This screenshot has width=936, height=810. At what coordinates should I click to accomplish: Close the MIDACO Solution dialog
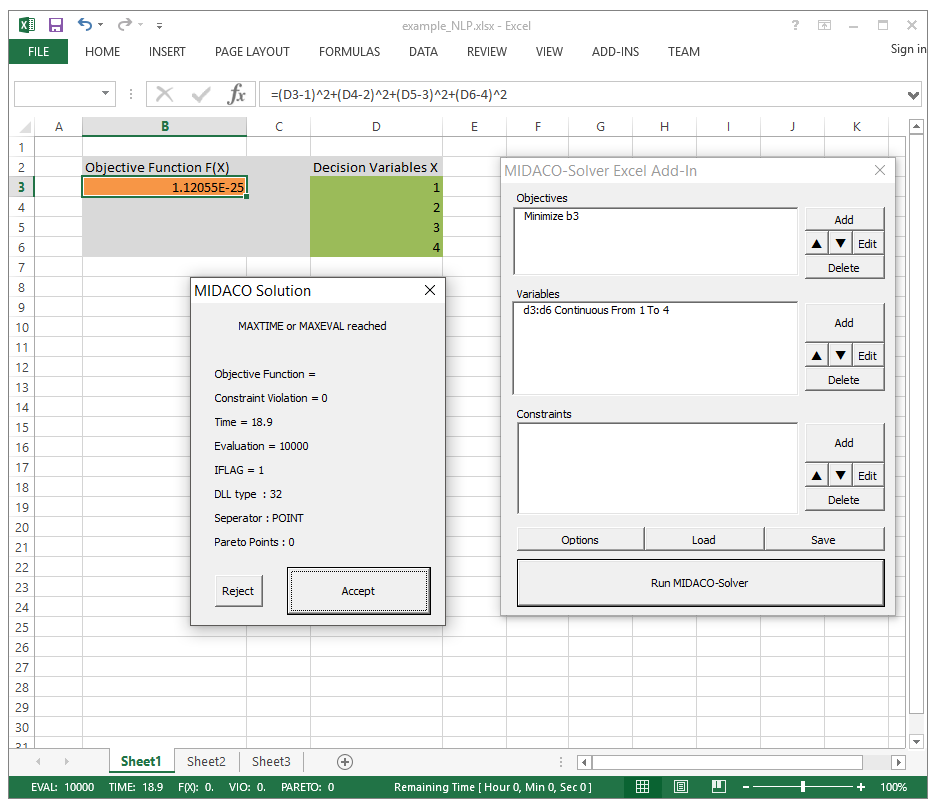(430, 290)
